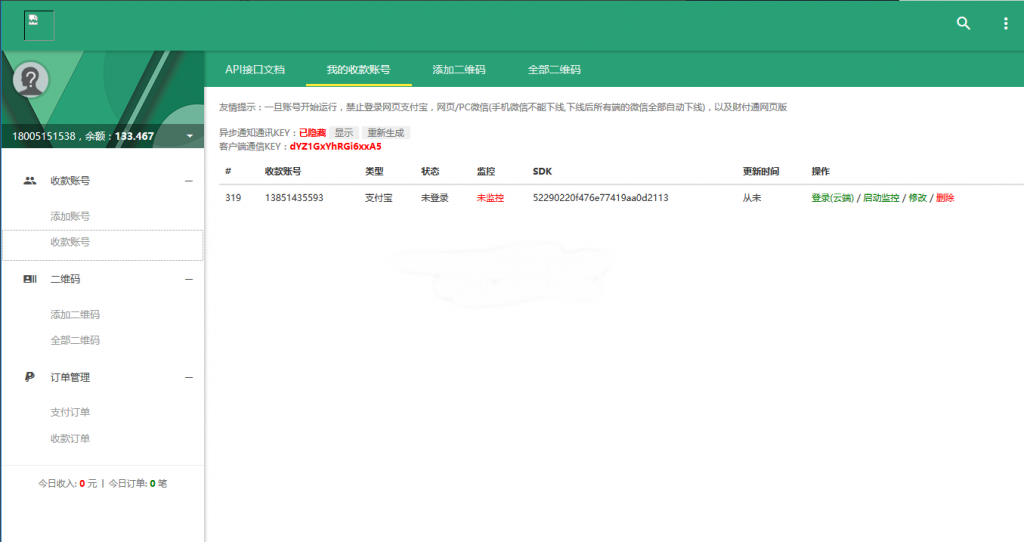
Task: Click the site logo in top-left corner
Action: coord(39,25)
